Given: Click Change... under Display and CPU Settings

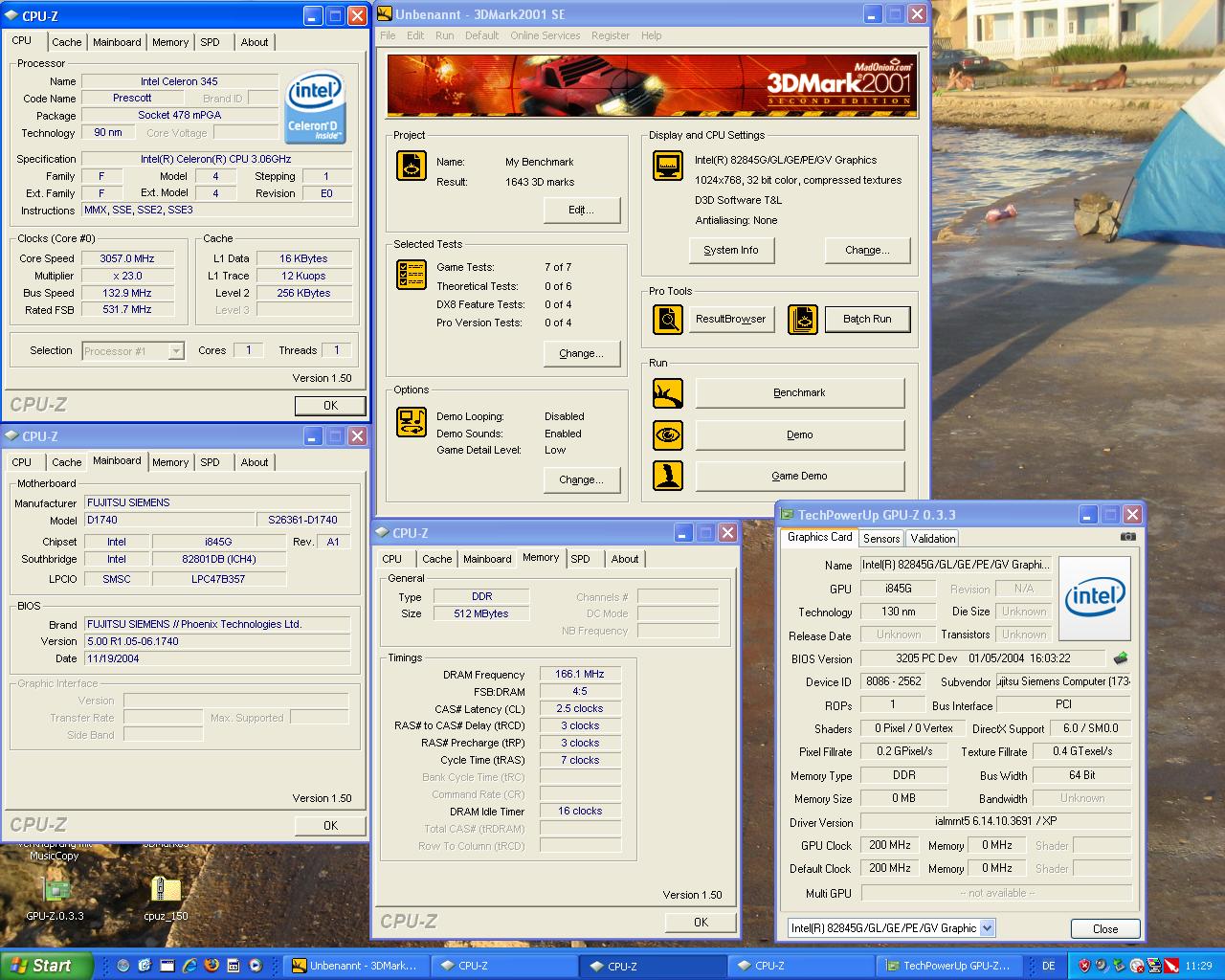Looking at the screenshot, I should pyautogui.click(x=867, y=251).
